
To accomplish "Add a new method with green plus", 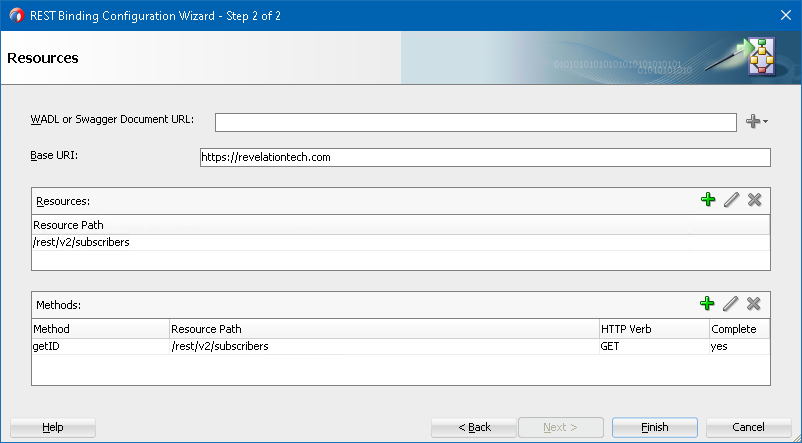I will click(x=708, y=304).
